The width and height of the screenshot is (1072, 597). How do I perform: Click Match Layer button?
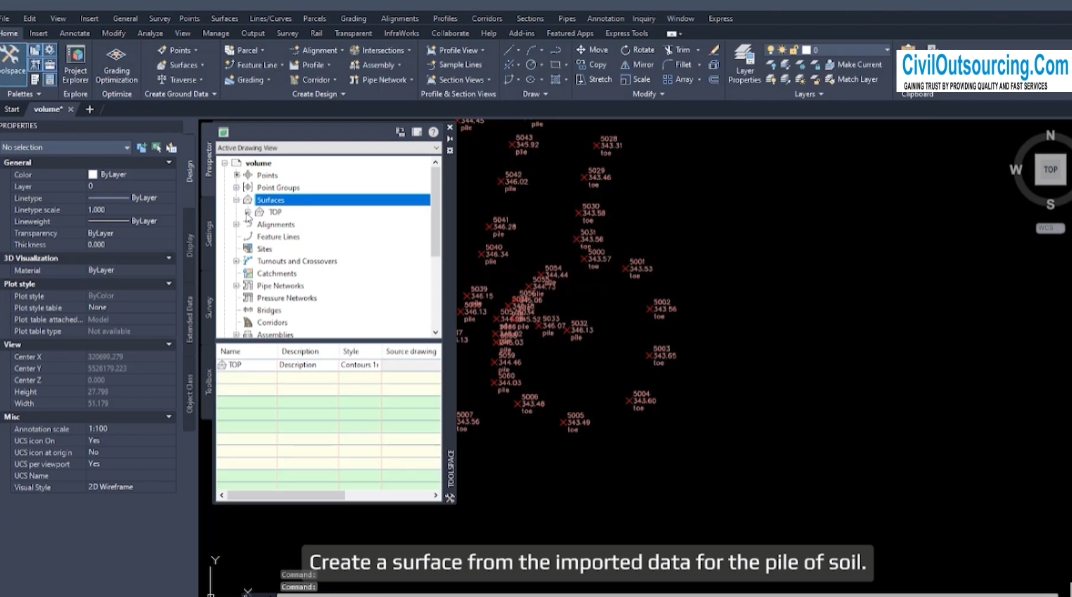point(851,79)
